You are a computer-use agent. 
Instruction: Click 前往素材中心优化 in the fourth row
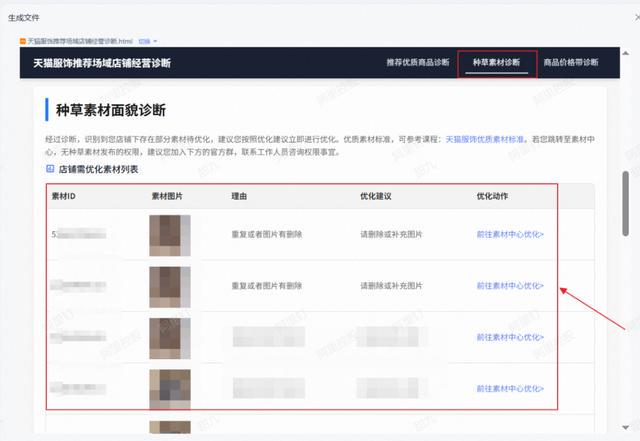pyautogui.click(x=510, y=388)
